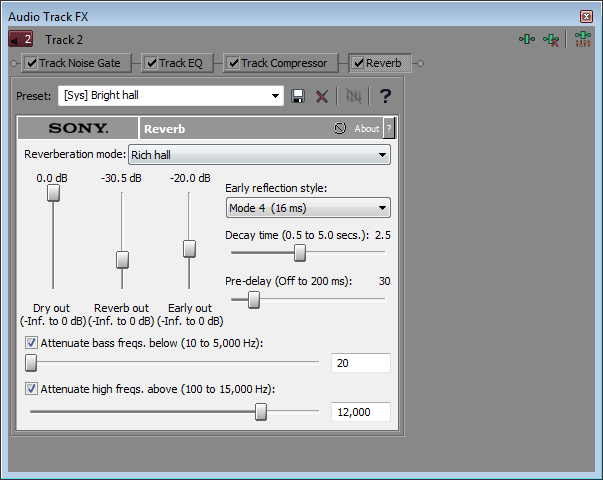Click the greyed plug-in settings icon next to delete
The height and width of the screenshot is (480, 603).
(353, 96)
